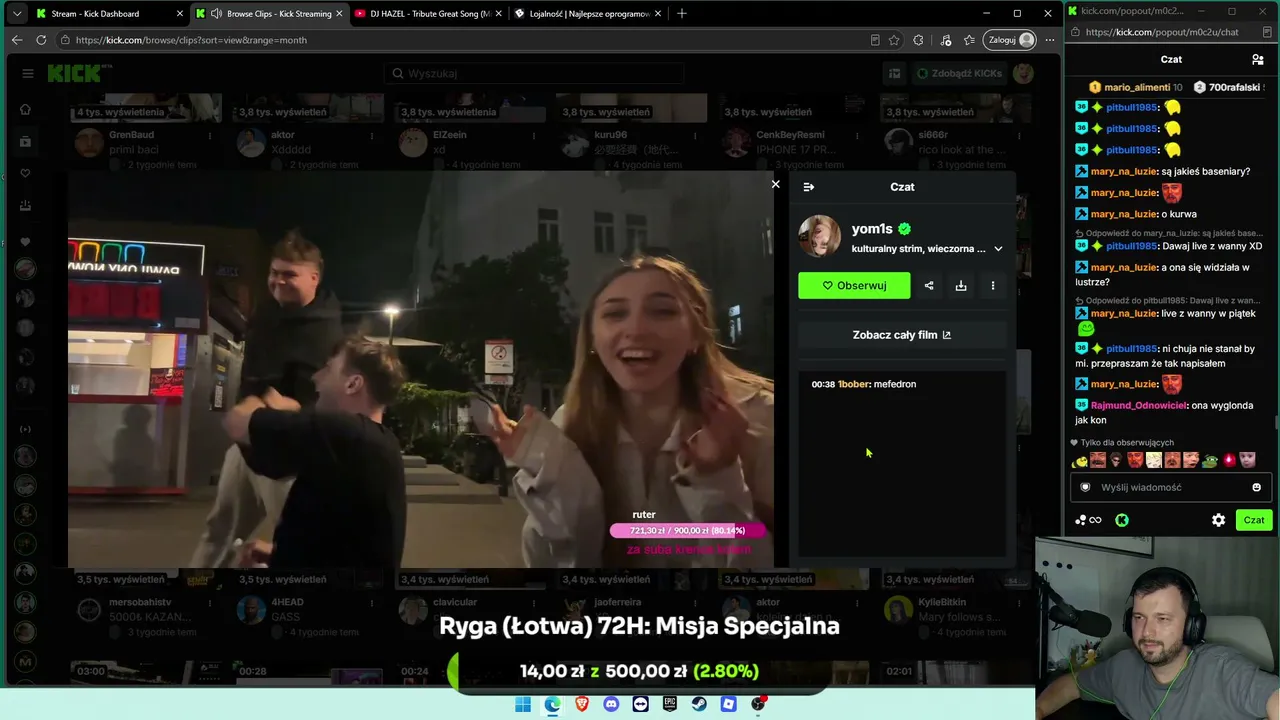Click the 500,00 zł donation goal bar
The image size is (1280, 720).
point(639,672)
